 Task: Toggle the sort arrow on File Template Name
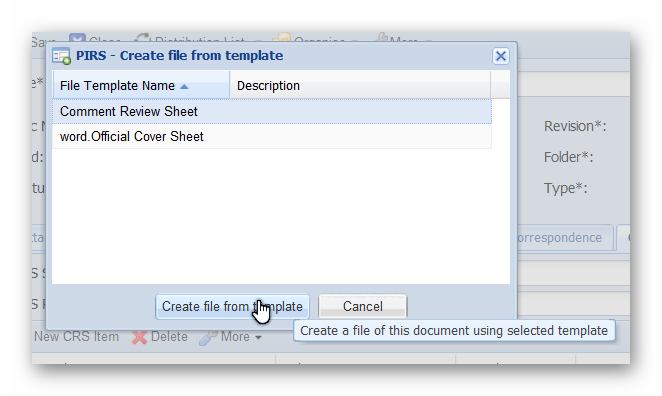pyautogui.click(x=184, y=87)
